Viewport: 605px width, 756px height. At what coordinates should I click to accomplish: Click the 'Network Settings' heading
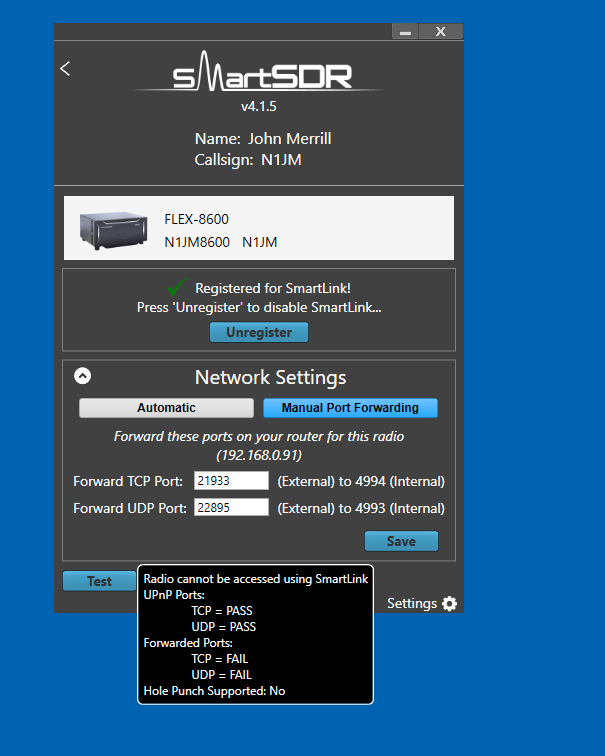(270, 378)
